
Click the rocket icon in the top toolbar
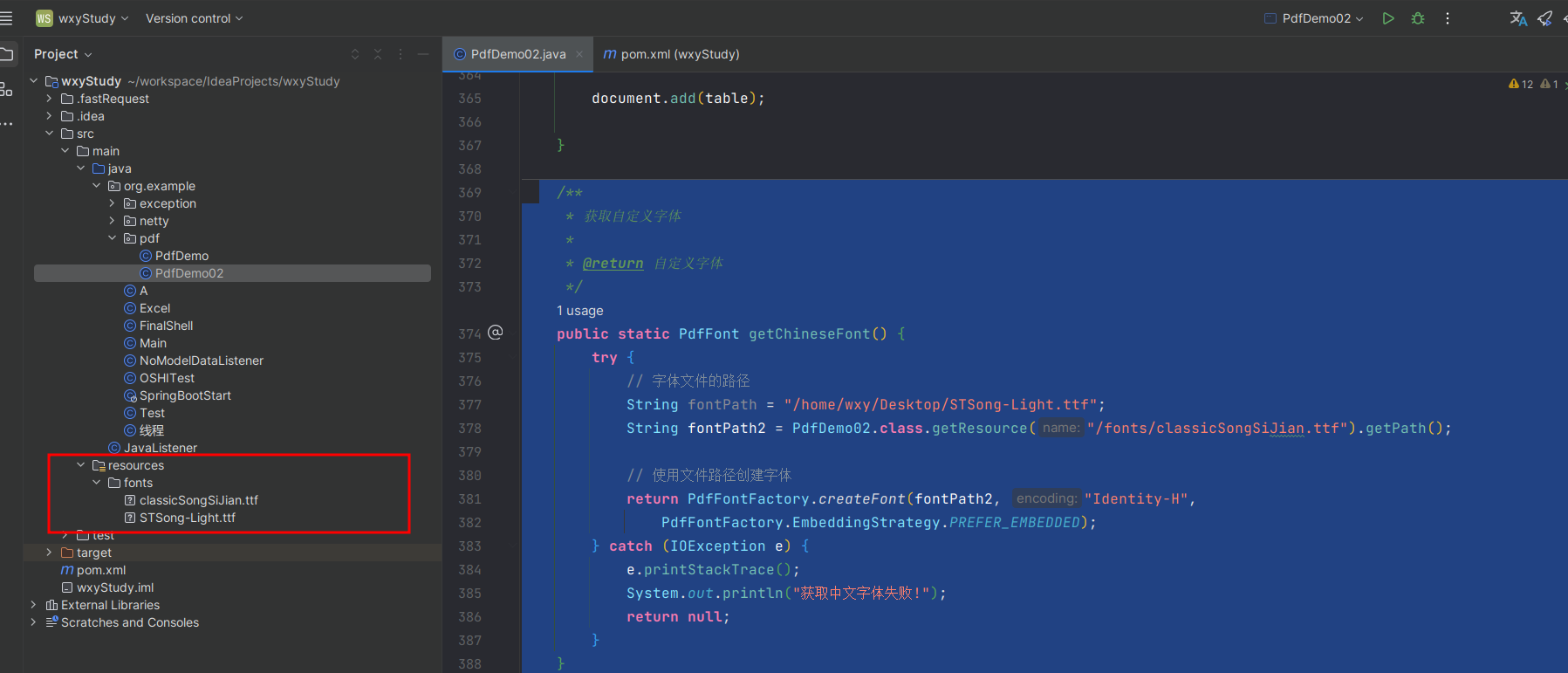1544,18
